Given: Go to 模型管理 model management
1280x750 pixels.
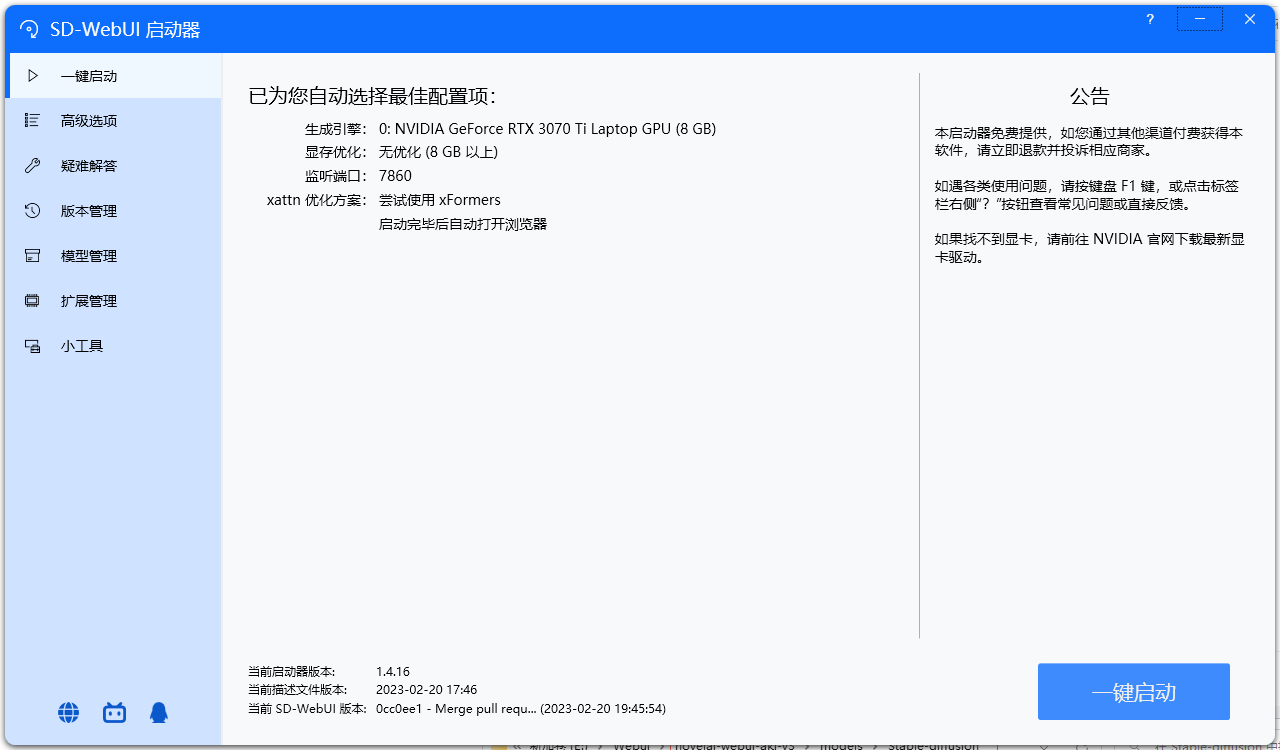Looking at the screenshot, I should 88,256.
